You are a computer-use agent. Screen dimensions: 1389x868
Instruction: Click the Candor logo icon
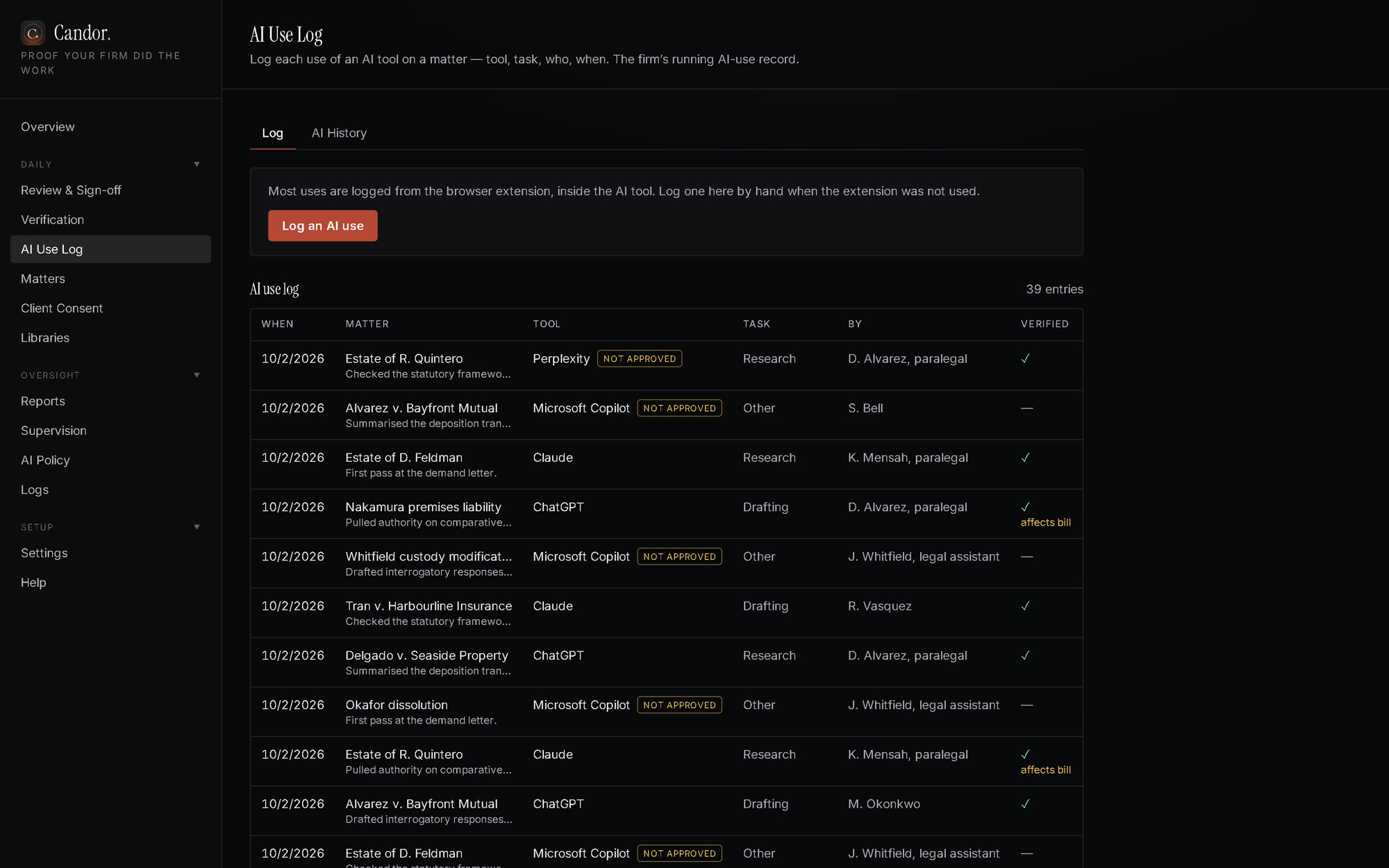tap(33, 33)
